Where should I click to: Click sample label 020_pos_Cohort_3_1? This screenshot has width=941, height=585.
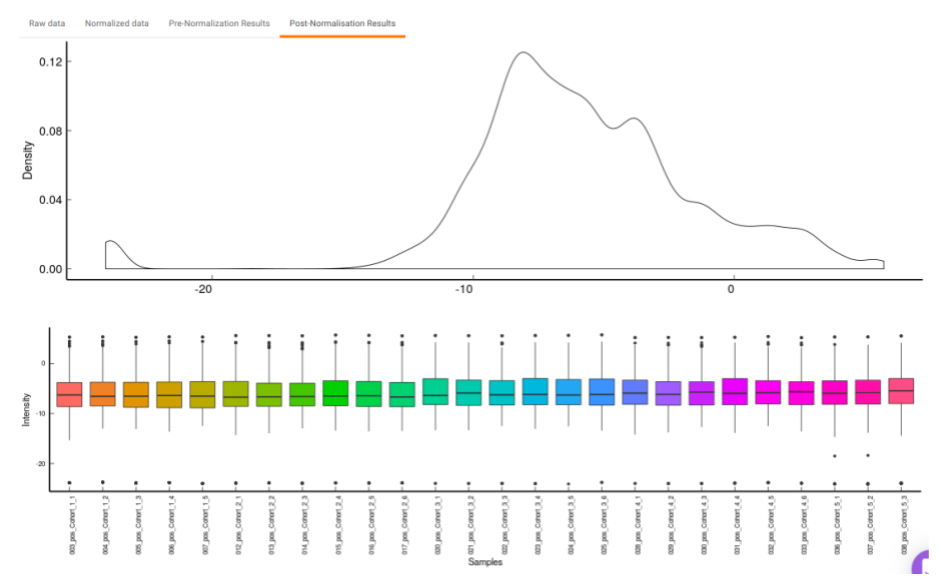[x=439, y=526]
